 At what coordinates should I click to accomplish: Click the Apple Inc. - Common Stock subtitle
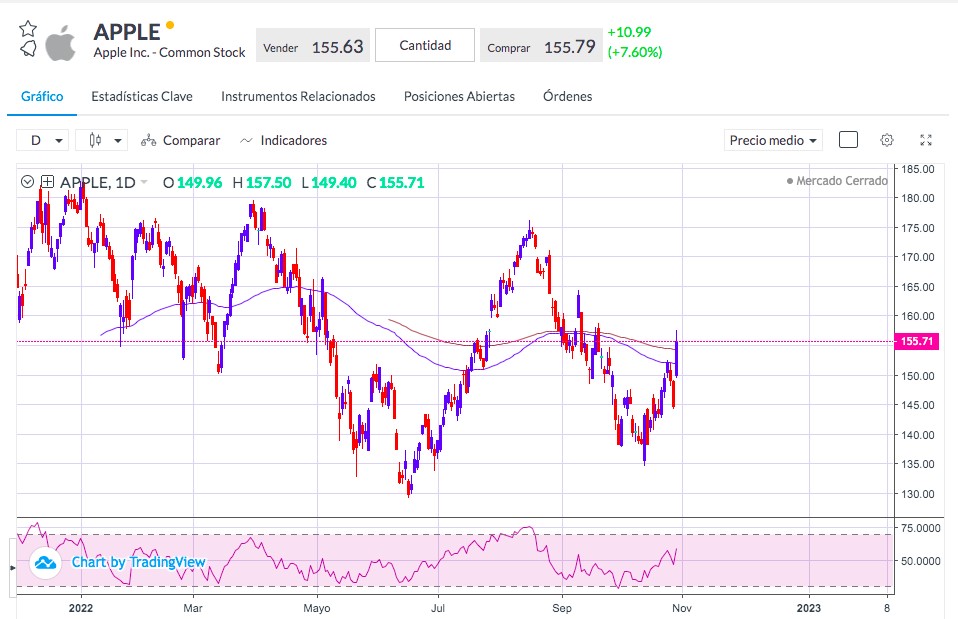[169, 53]
